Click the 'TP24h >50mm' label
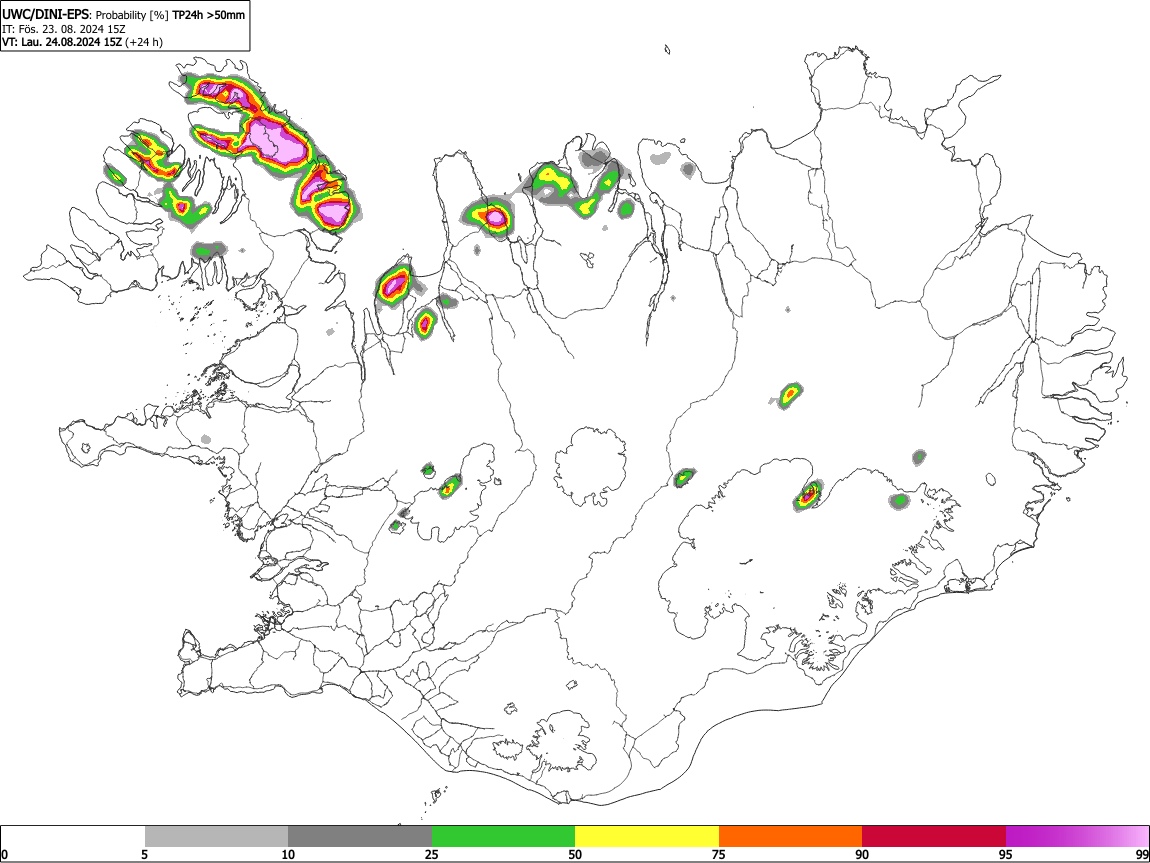The width and height of the screenshot is (1150, 863). 208,15
